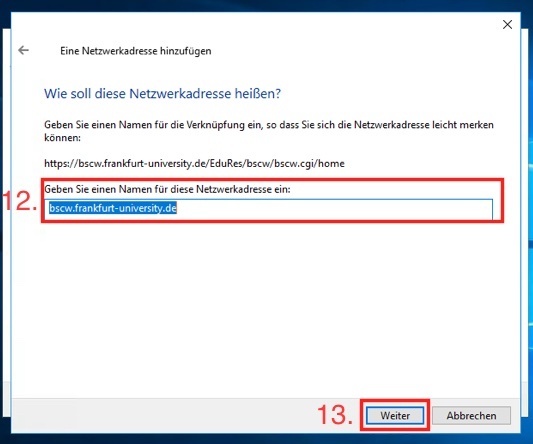Viewport: 533px width, 444px height.
Task: Click the red '13.' step annotation
Action: pos(335,415)
